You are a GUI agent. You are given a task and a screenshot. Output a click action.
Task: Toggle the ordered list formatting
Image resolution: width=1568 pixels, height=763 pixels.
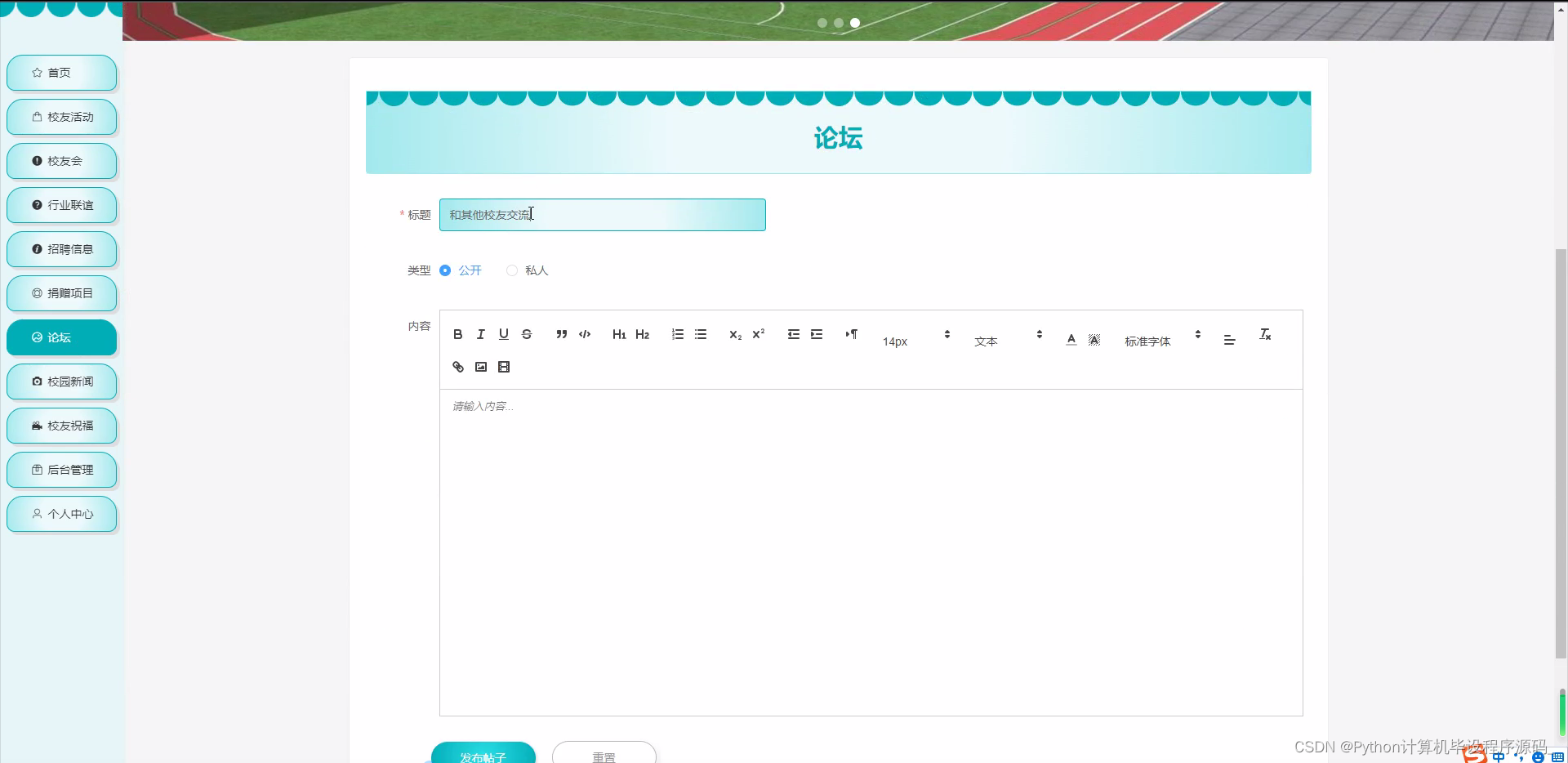677,334
